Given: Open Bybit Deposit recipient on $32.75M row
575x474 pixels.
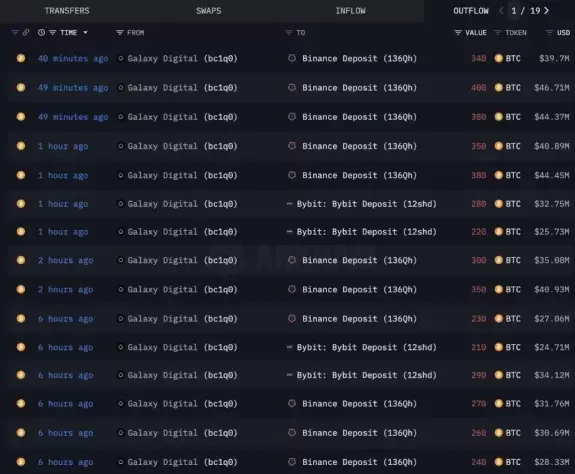Looking at the screenshot, I should tap(366, 204).
